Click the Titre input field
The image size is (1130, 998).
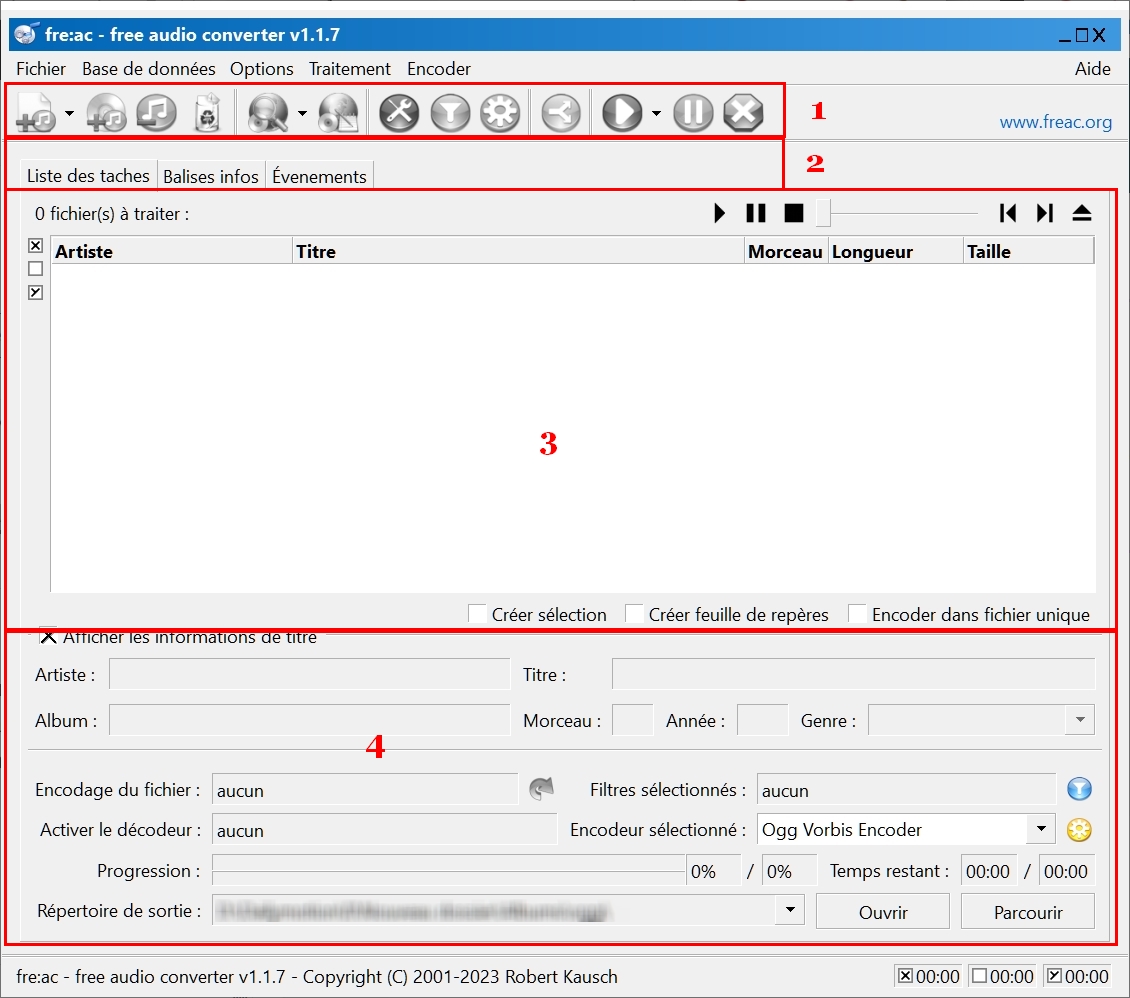tap(853, 674)
